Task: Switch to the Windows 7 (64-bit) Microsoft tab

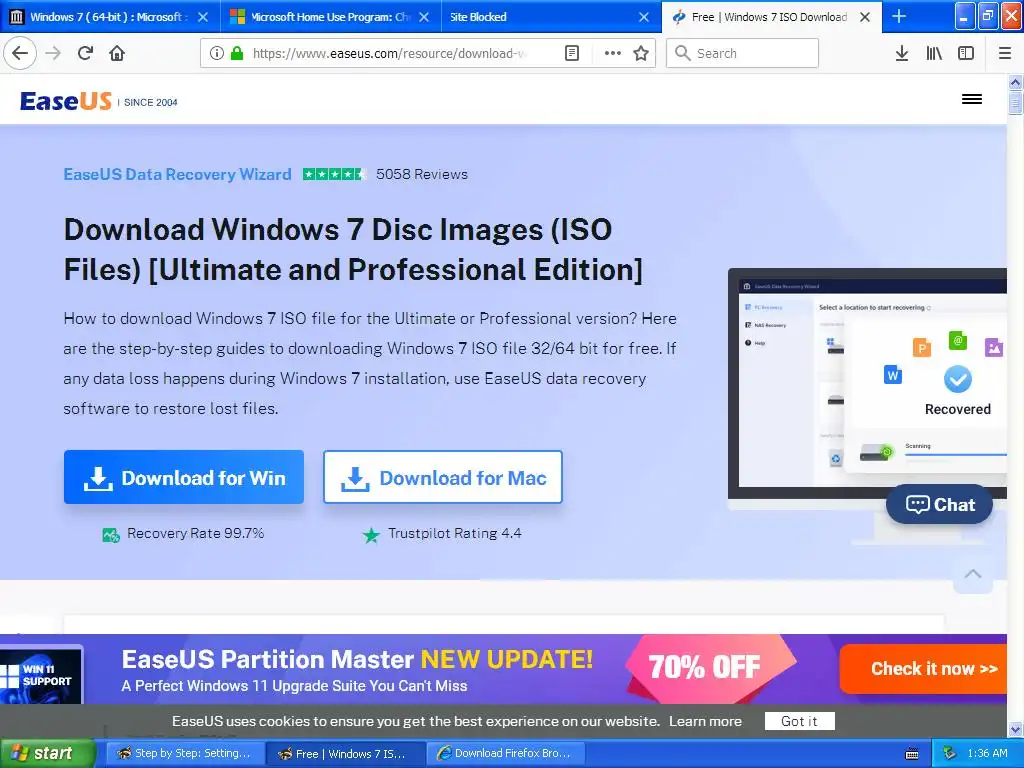Action: (x=110, y=17)
